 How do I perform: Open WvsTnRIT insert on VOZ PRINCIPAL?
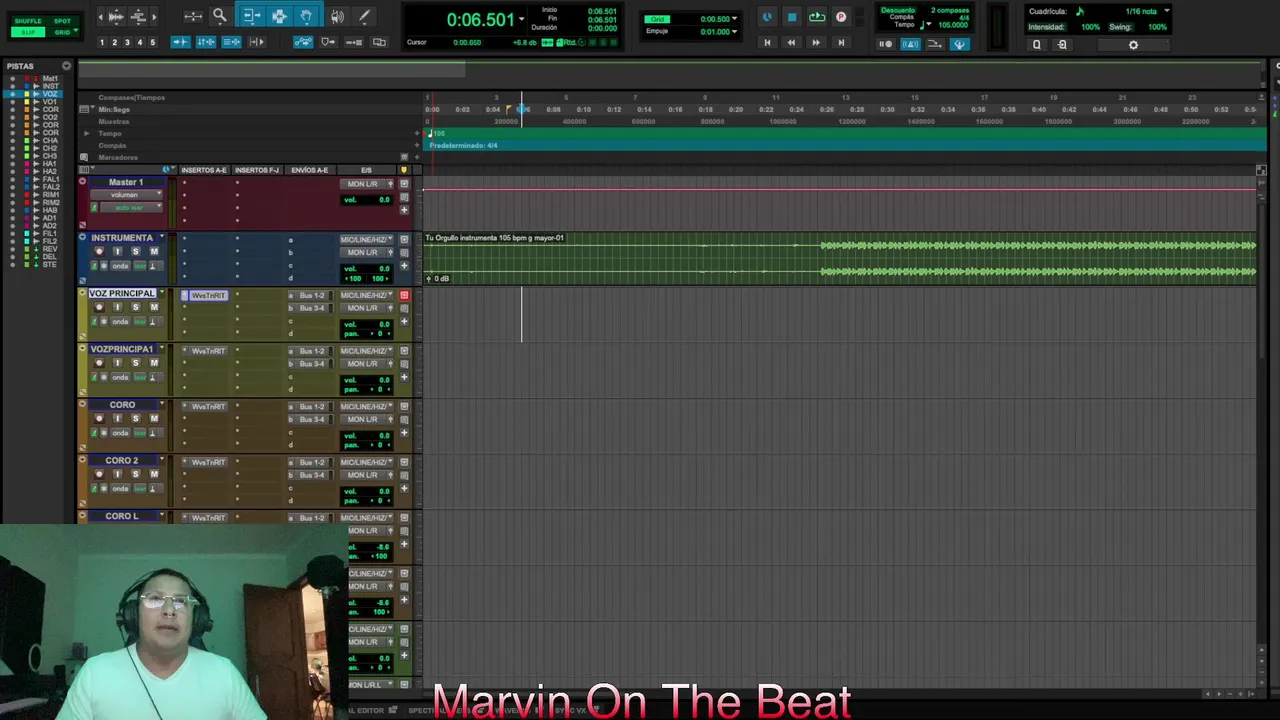point(209,296)
